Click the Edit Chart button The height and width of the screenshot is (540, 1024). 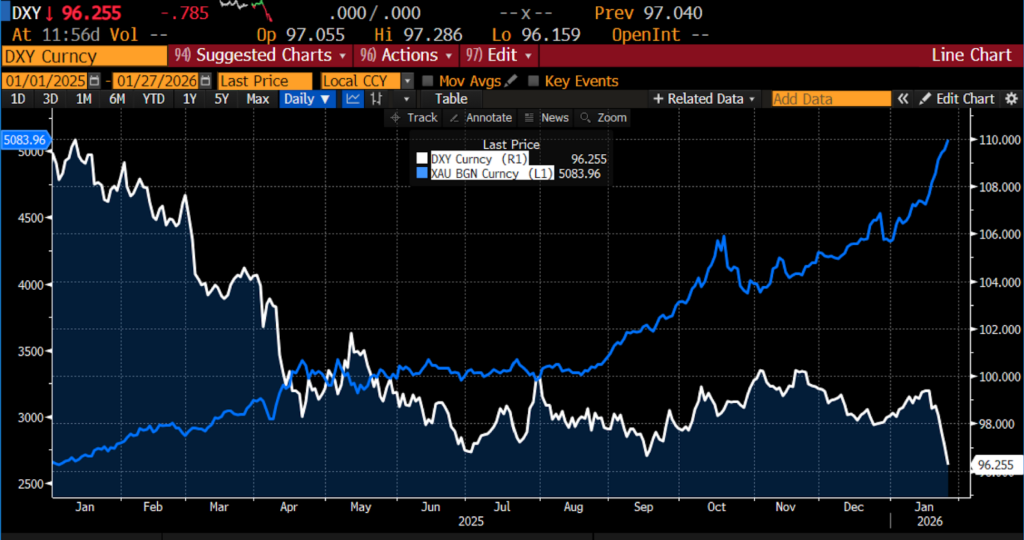point(958,99)
